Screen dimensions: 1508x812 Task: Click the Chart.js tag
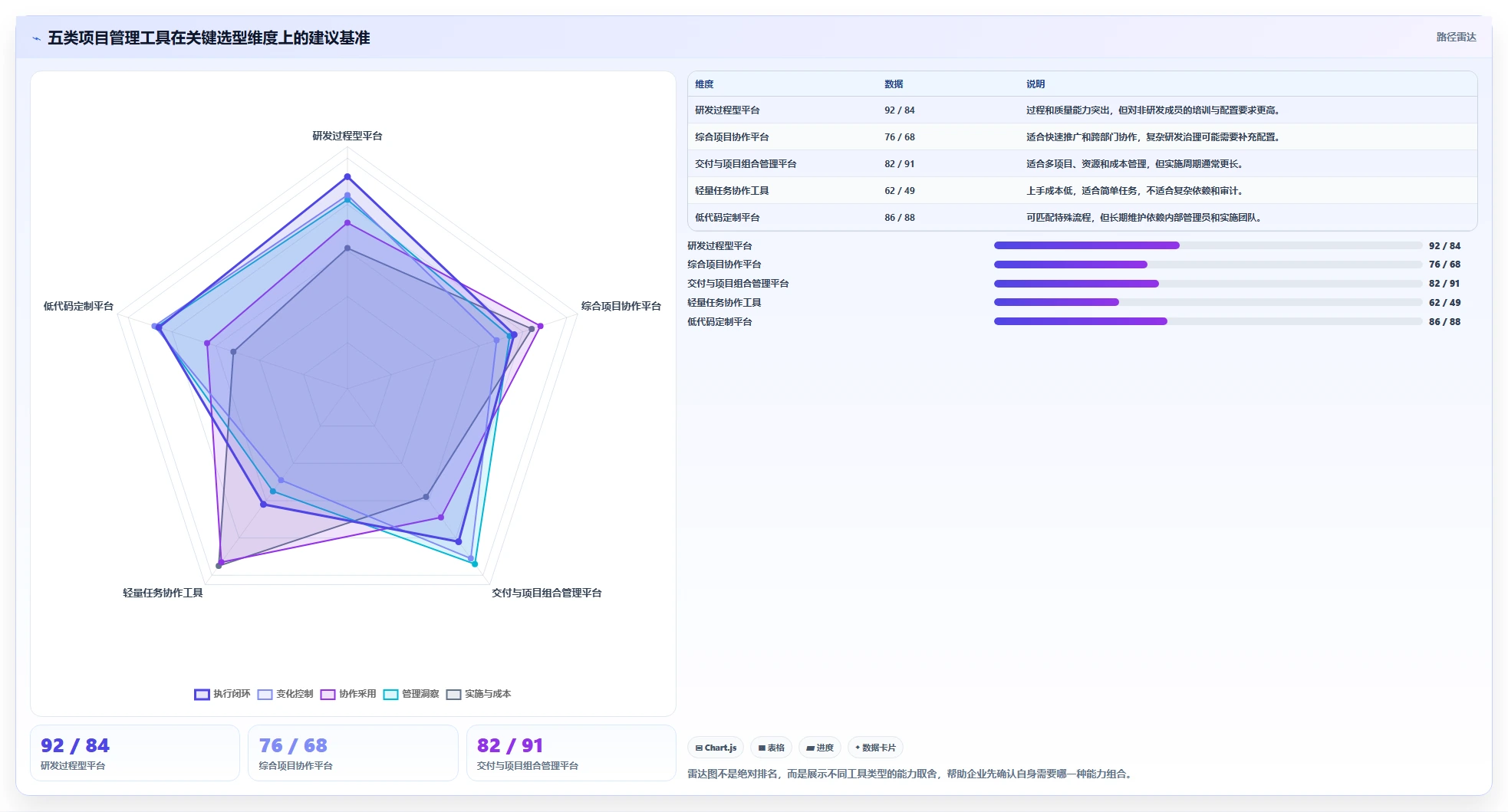pos(716,748)
